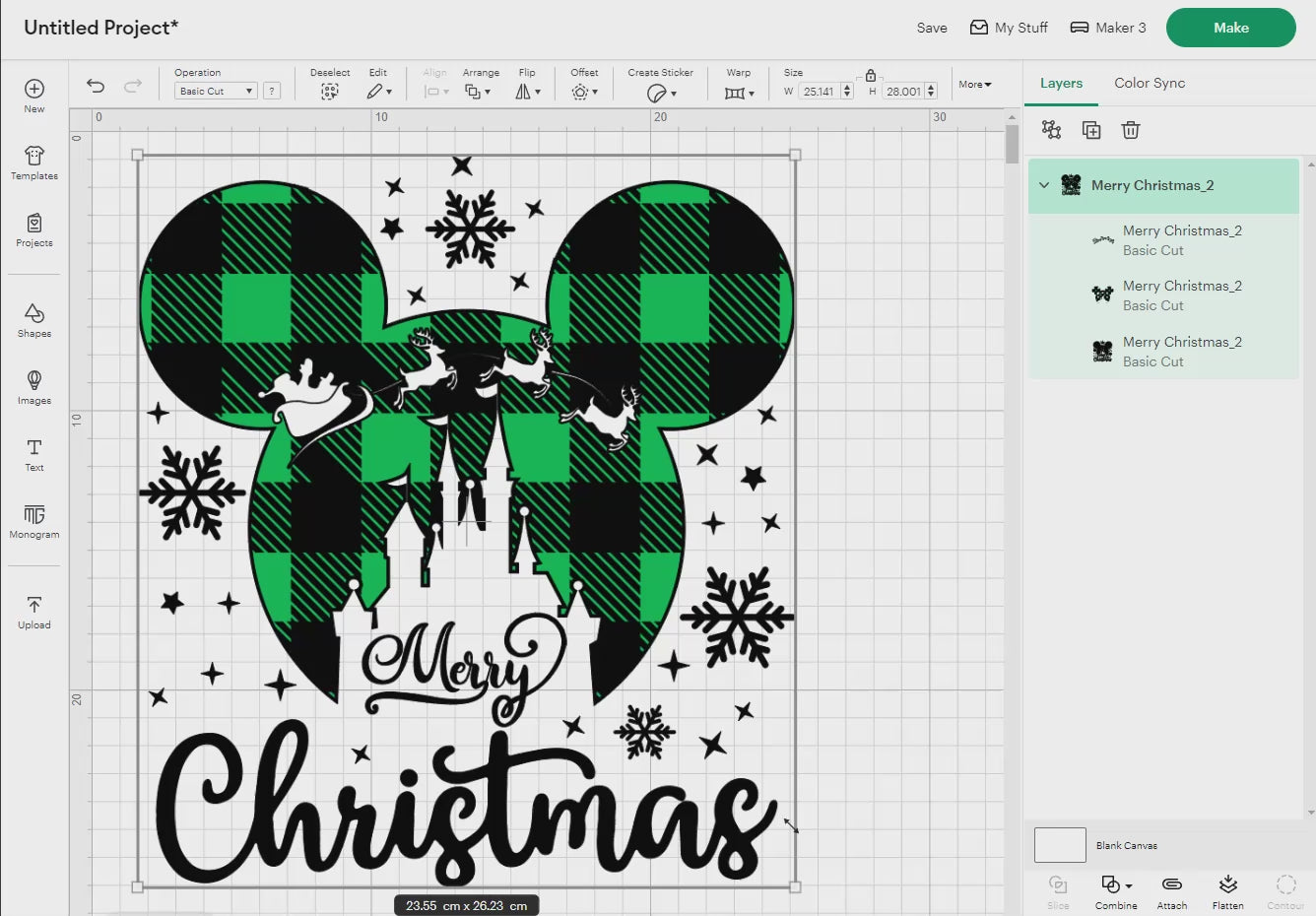The height and width of the screenshot is (916, 1316).
Task: Open the Offset dropdown
Action: pyautogui.click(x=584, y=92)
